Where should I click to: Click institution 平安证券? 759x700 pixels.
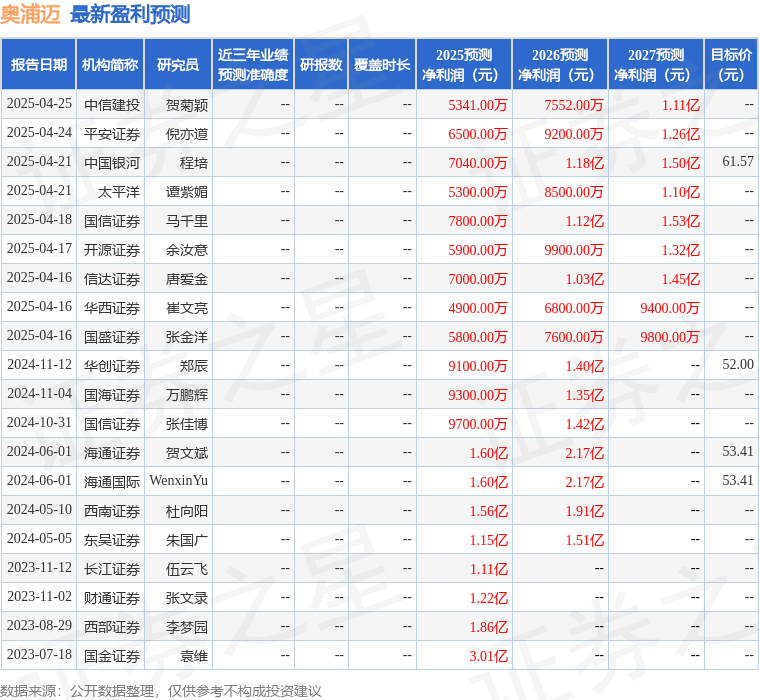112,134
